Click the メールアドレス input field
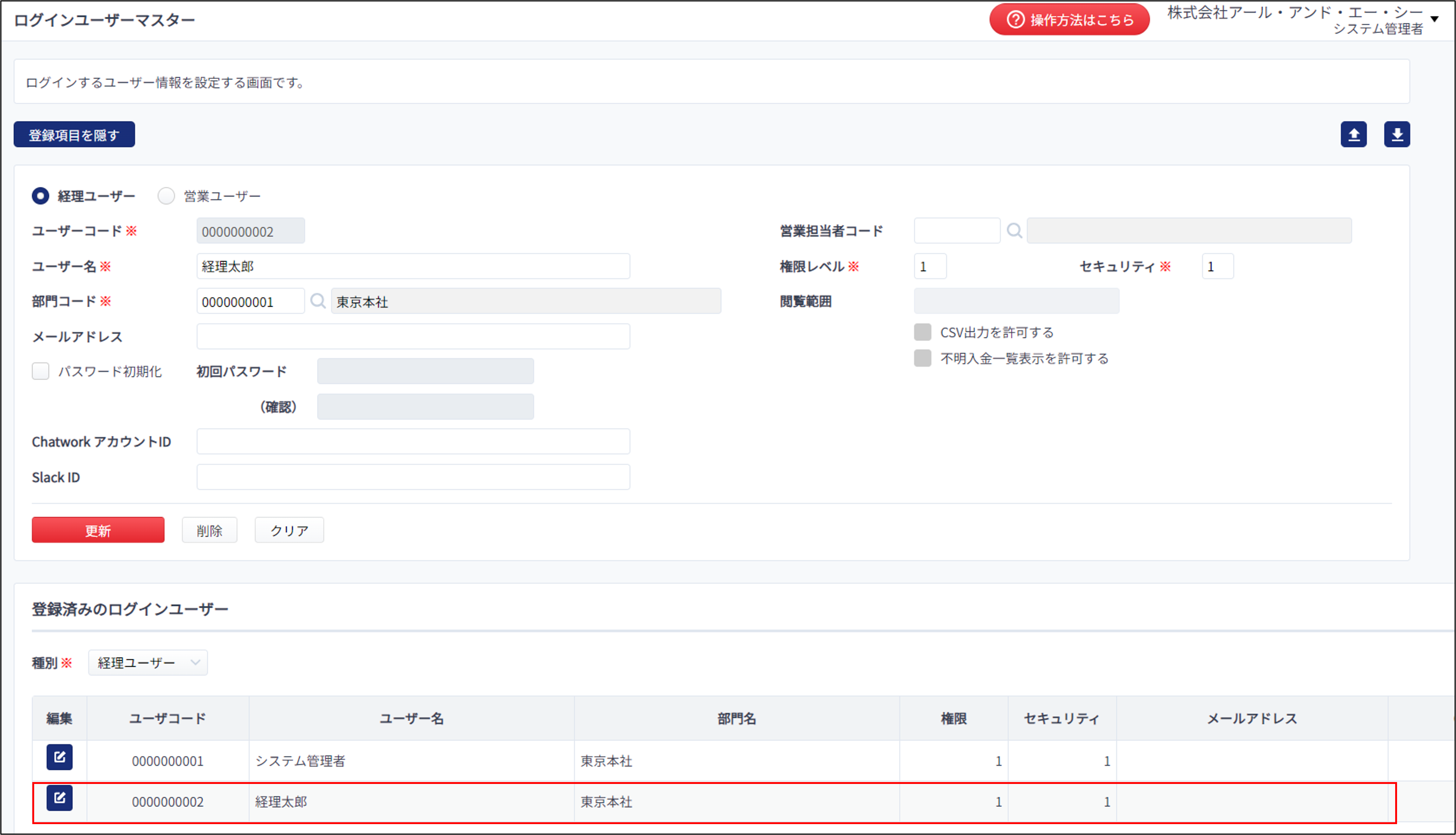1456x835 pixels. (413, 336)
